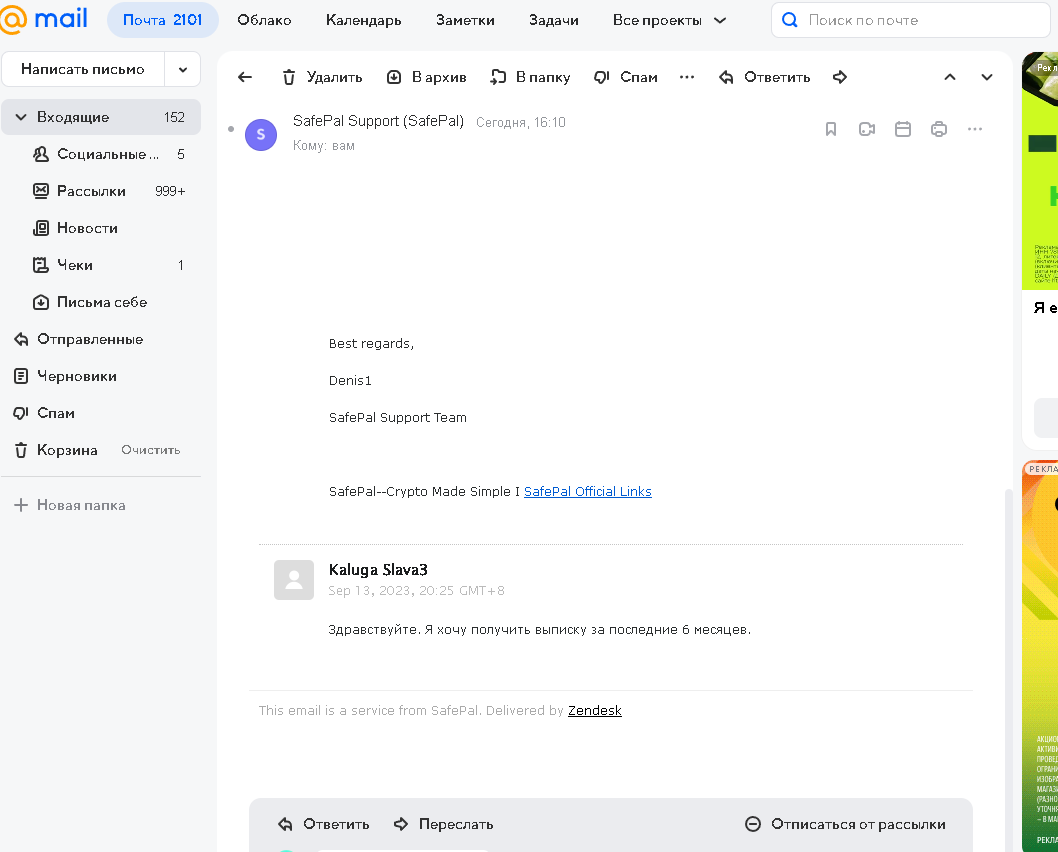The width and height of the screenshot is (1058, 852).
Task: Click sender name SafePal Support (SafePal)
Action: (379, 121)
